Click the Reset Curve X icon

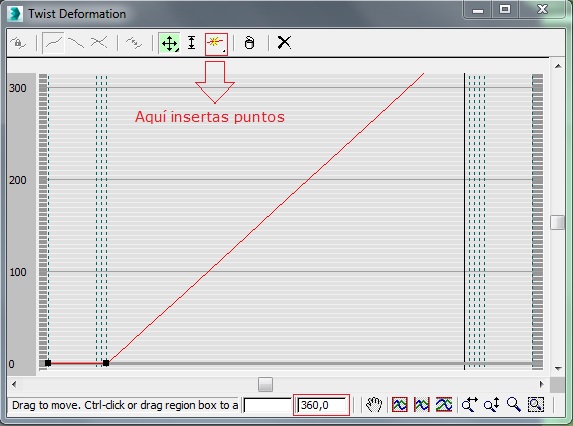tap(284, 42)
